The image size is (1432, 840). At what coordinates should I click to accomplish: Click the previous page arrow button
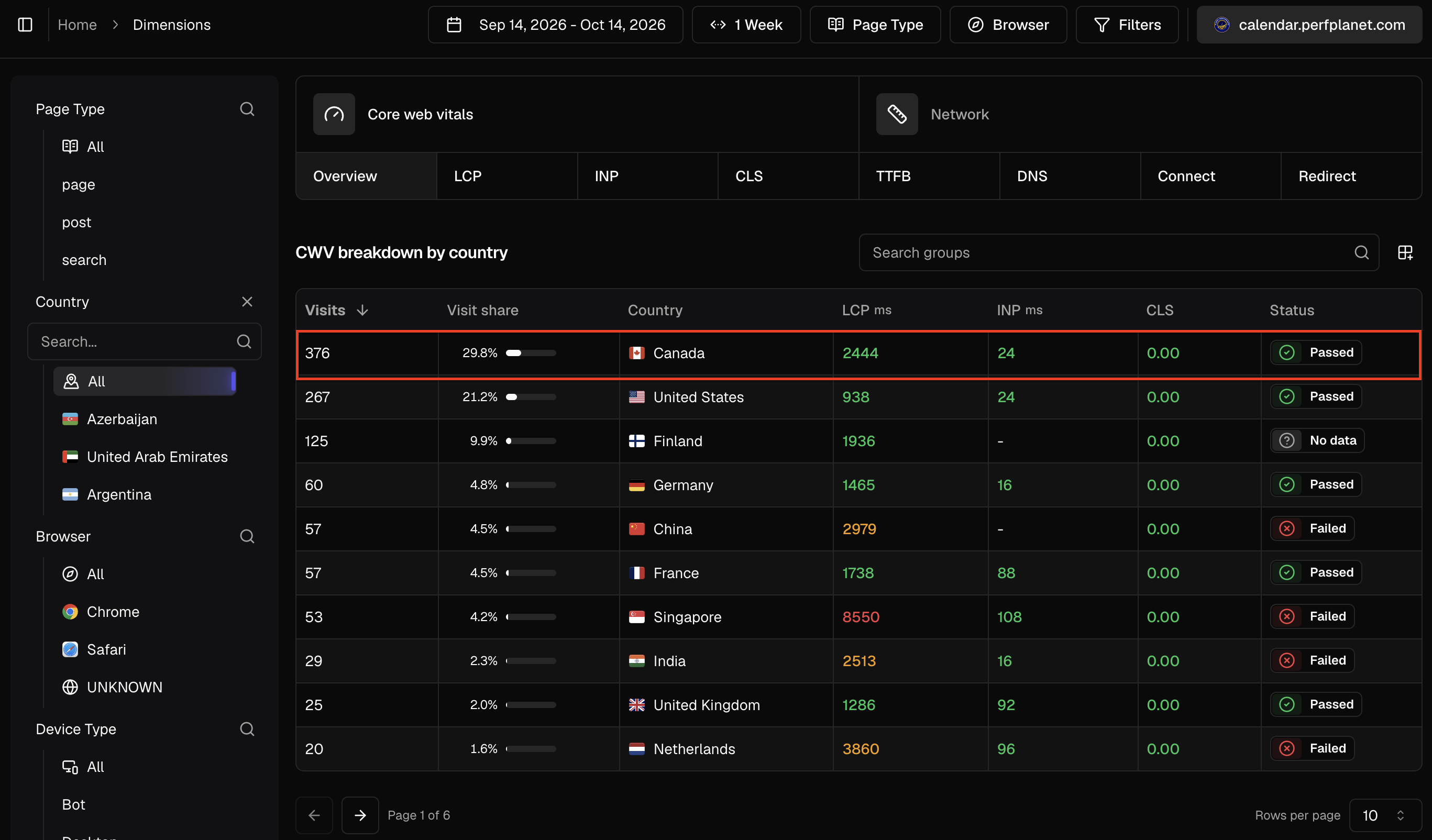point(314,815)
